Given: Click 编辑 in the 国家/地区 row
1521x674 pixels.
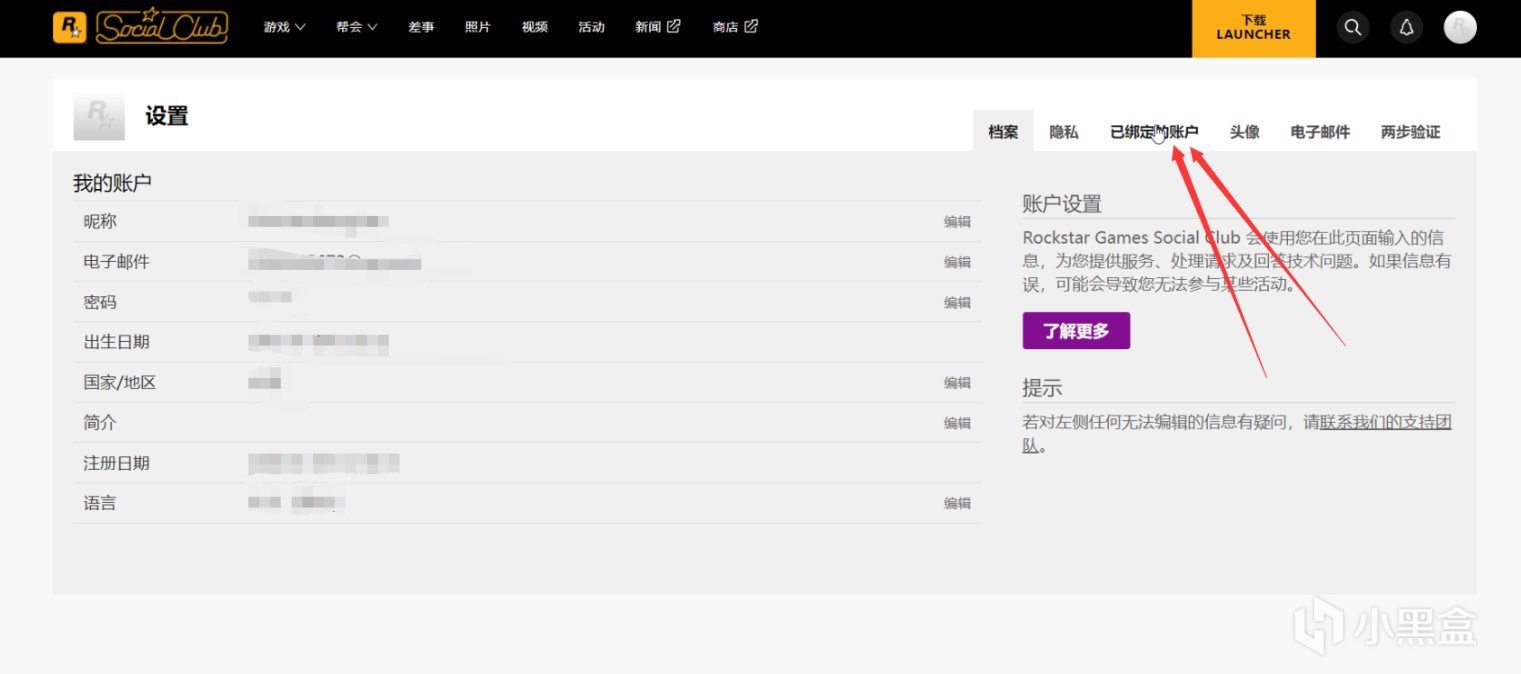Looking at the screenshot, I should (x=957, y=383).
